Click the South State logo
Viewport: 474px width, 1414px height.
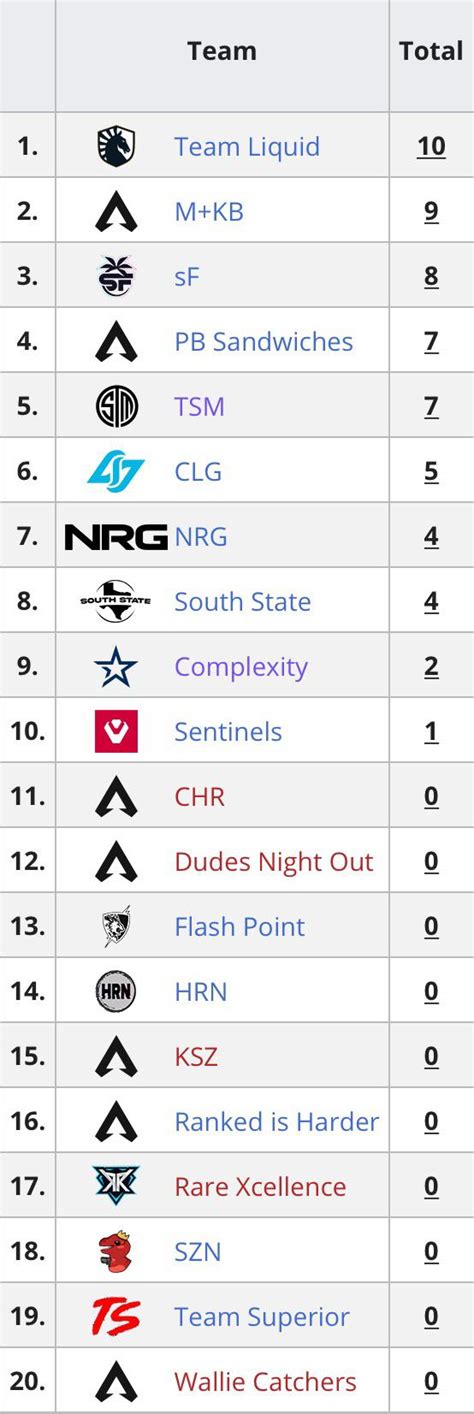pyautogui.click(x=116, y=601)
